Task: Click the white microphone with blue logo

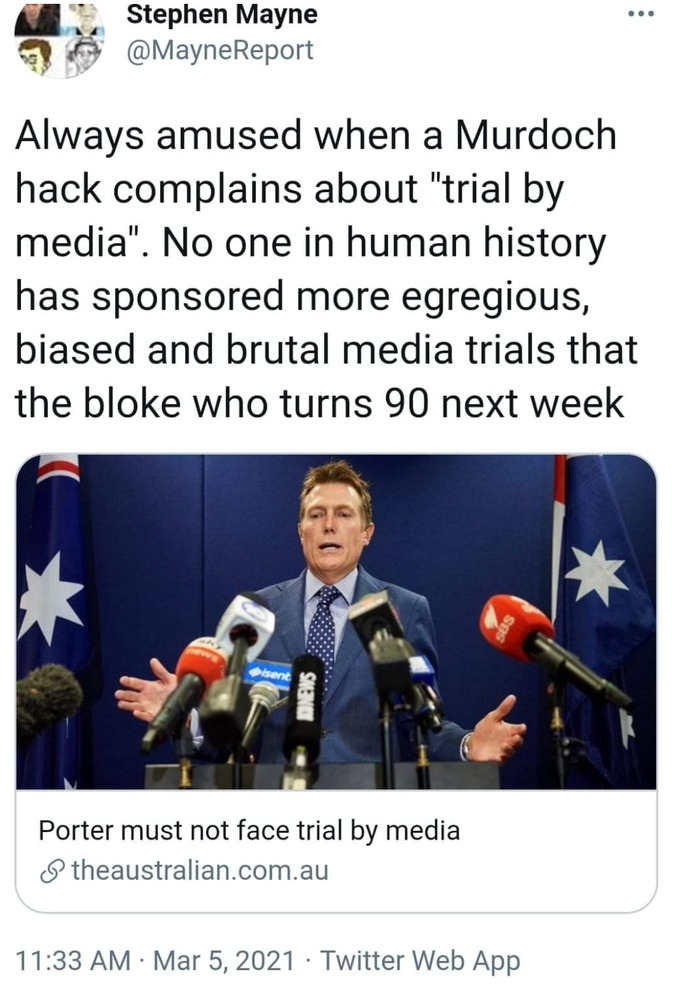Action: pyautogui.click(x=245, y=617)
